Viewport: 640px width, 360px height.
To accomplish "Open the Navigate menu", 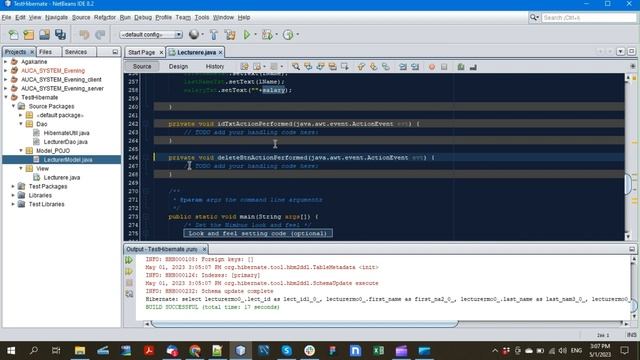I will pos(56,18).
